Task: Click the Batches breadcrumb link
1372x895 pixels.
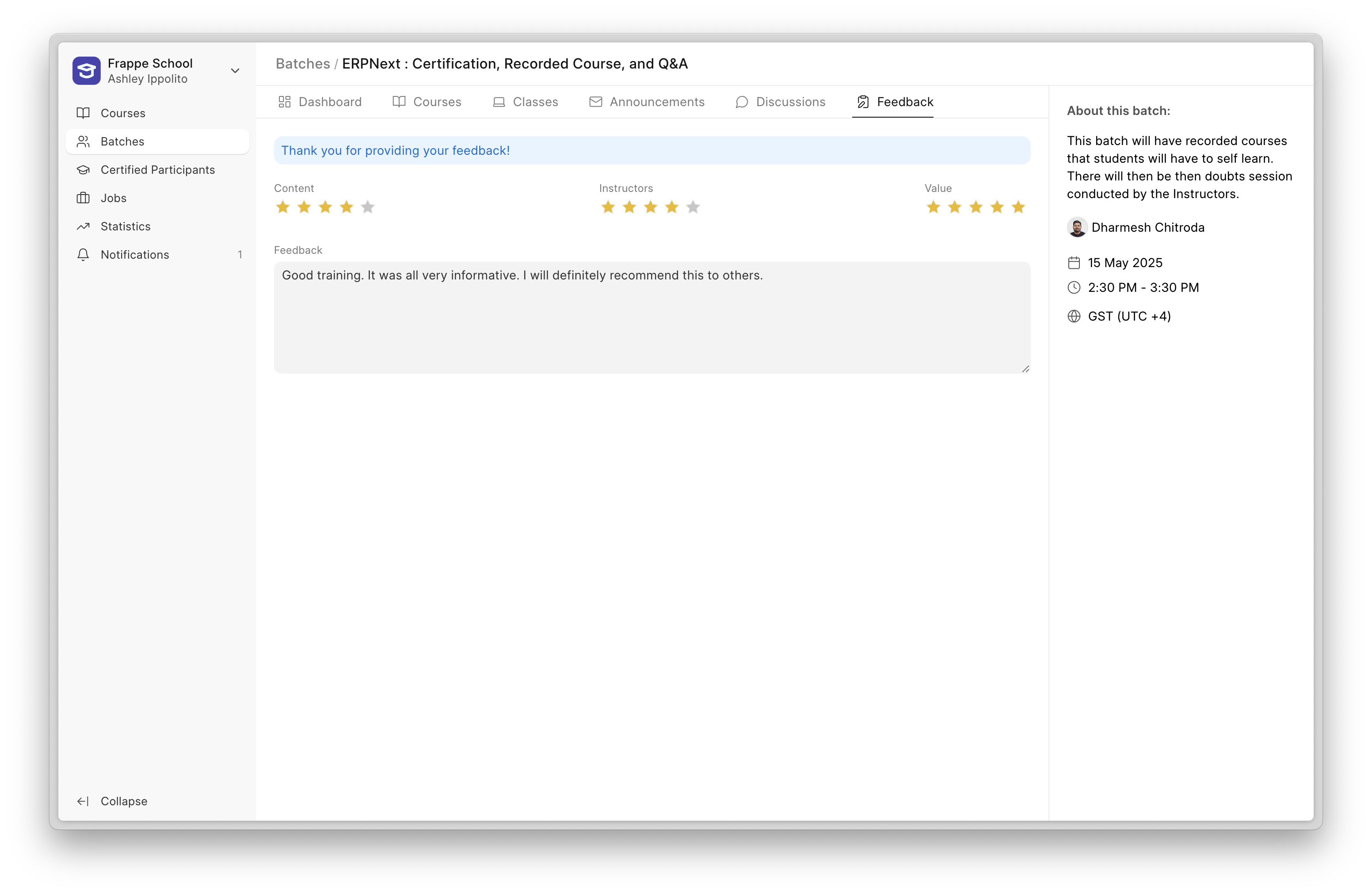Action: click(302, 63)
